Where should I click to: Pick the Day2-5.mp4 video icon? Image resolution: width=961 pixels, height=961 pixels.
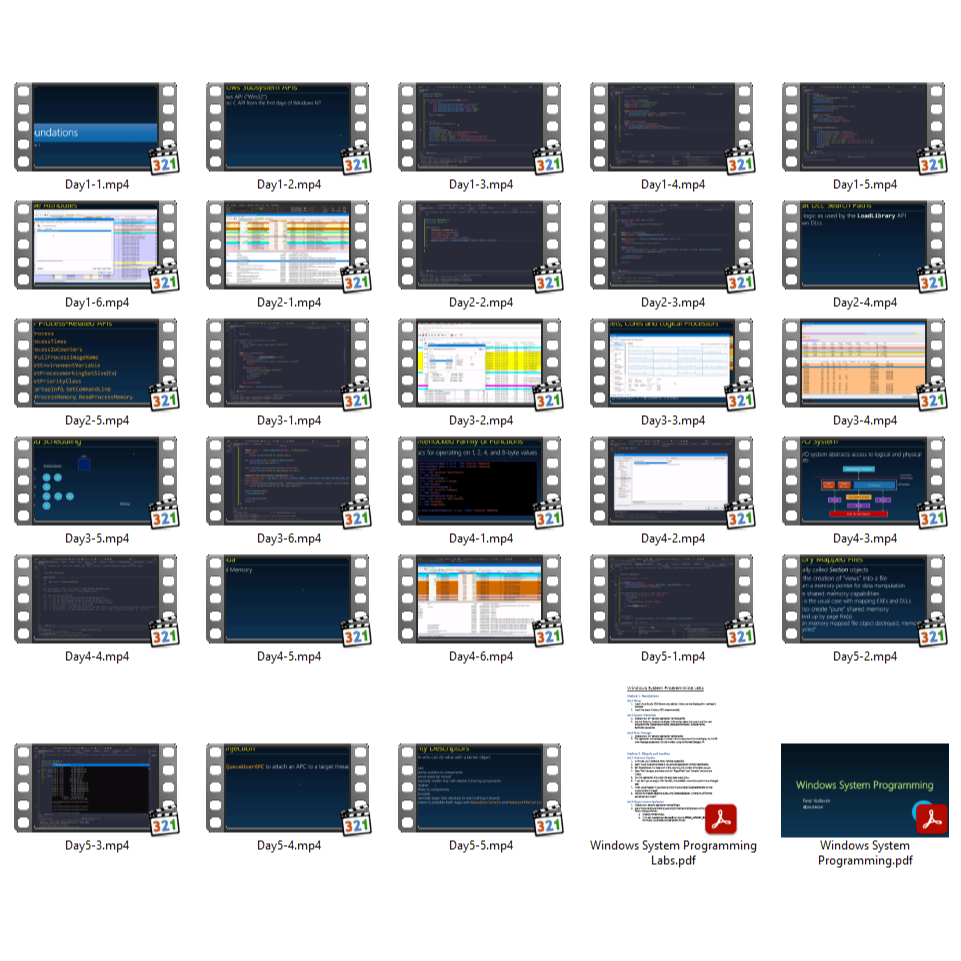point(96,363)
